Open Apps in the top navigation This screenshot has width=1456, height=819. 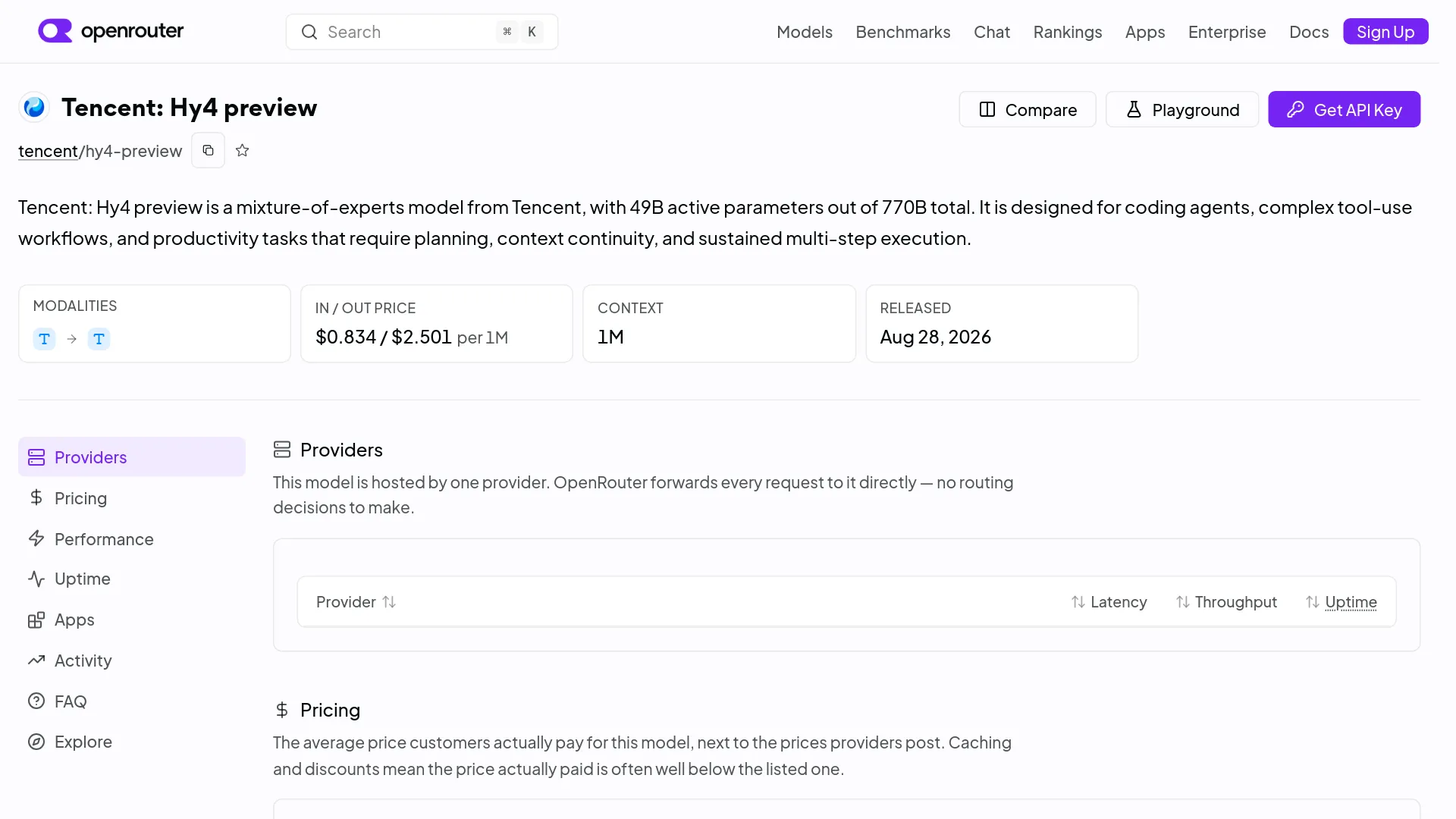click(1144, 32)
